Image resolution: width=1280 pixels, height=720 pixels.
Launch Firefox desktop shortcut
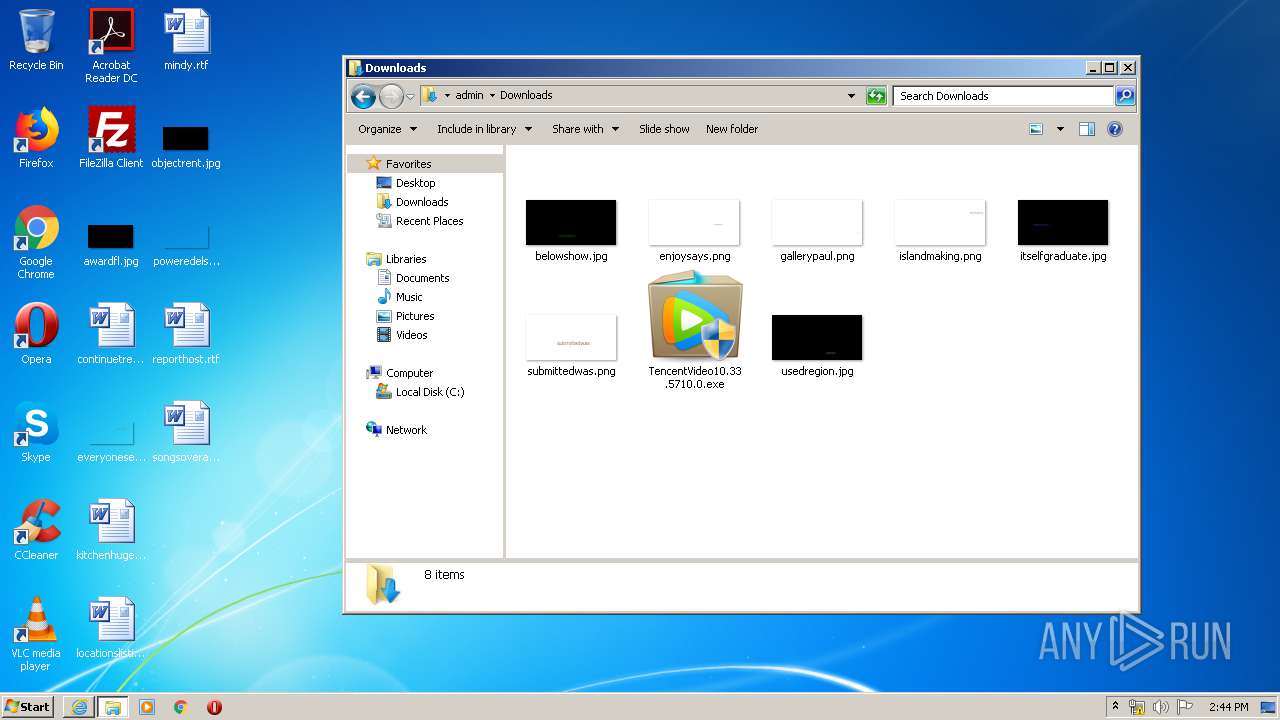pos(36,138)
